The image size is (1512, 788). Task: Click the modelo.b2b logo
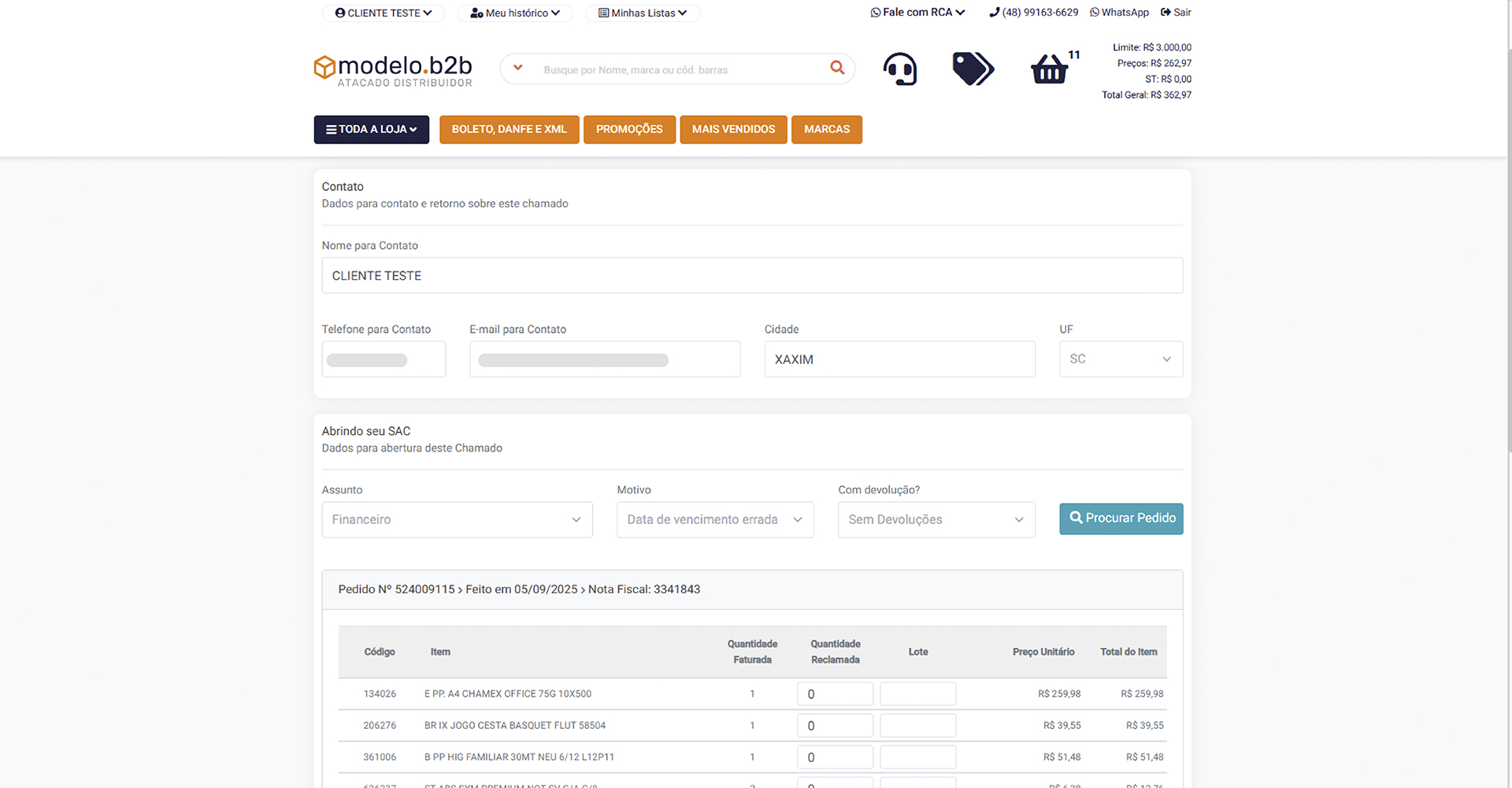[x=393, y=70]
